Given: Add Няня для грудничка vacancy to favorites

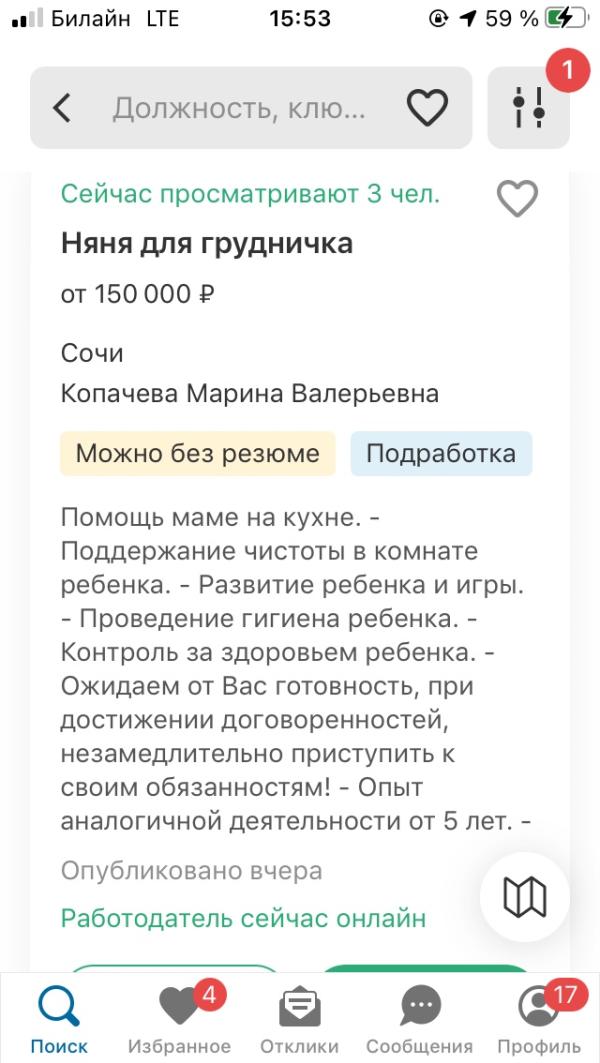Looking at the screenshot, I should 517,199.
